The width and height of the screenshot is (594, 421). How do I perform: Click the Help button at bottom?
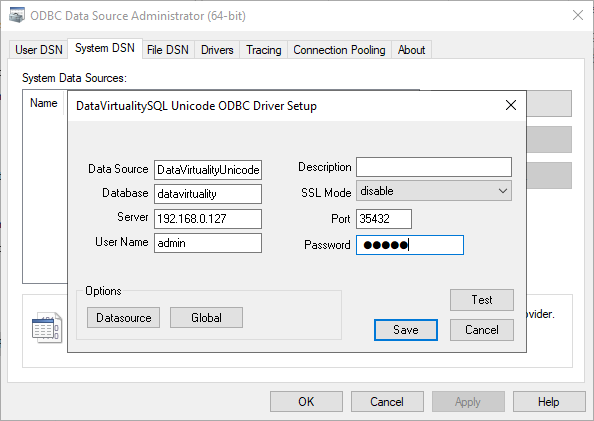click(549, 402)
